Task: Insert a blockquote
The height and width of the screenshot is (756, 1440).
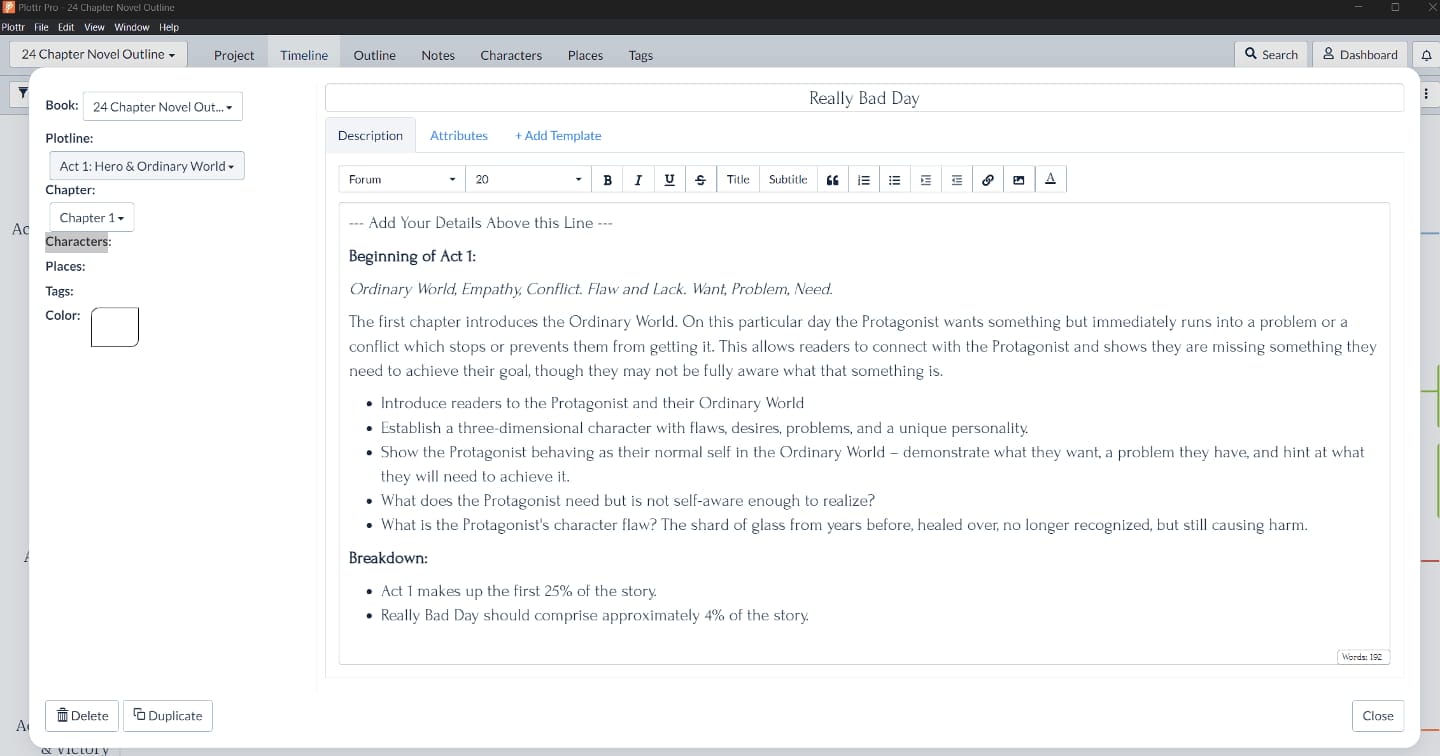Action: (x=832, y=179)
